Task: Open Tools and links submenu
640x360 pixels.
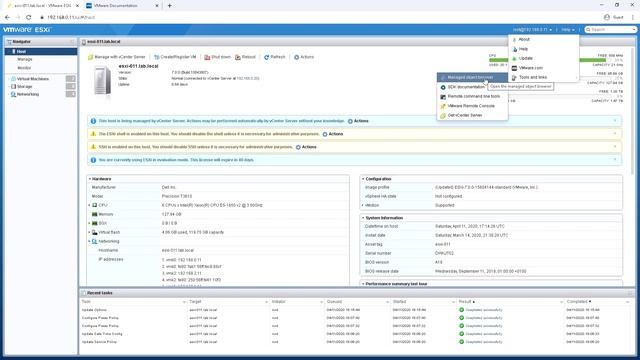Action: click(x=544, y=77)
